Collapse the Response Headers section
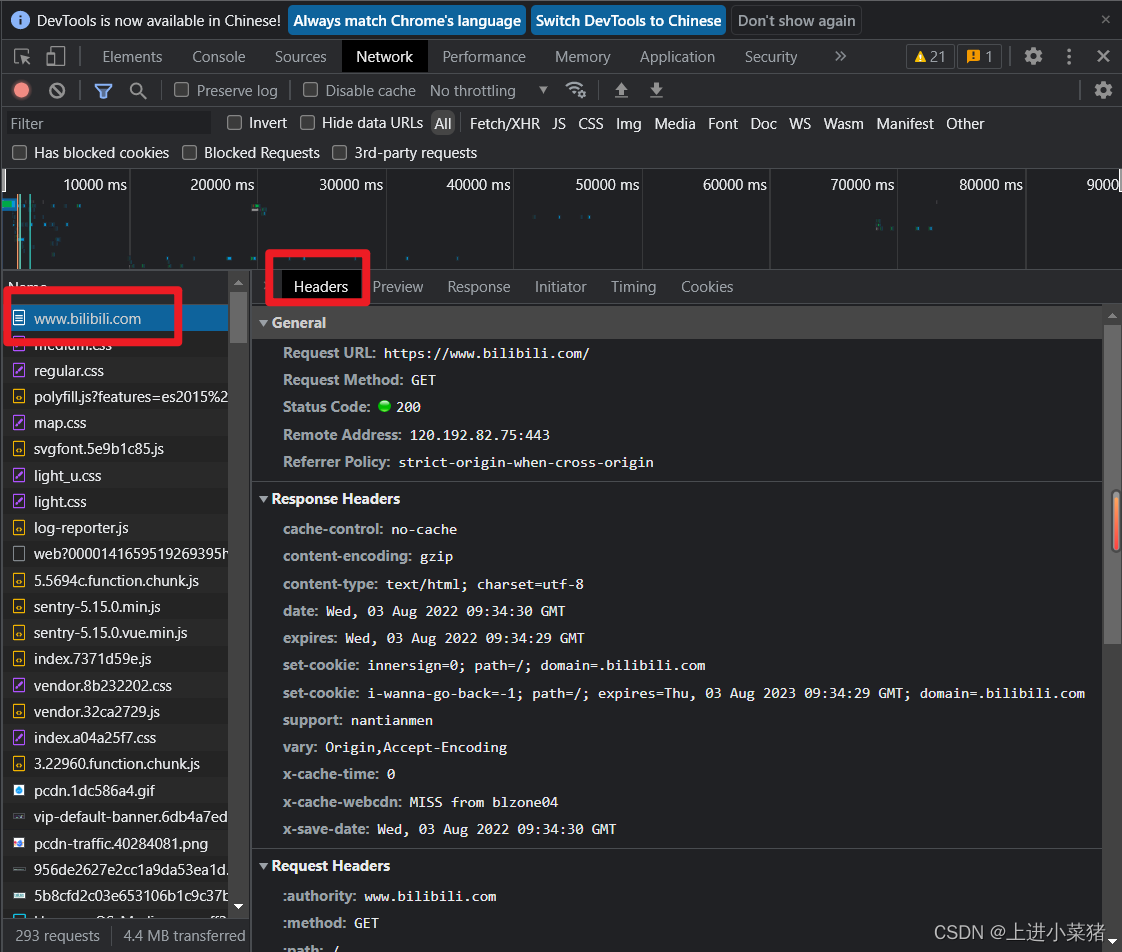Screen dimensions: 1122x952 click(x=263, y=499)
